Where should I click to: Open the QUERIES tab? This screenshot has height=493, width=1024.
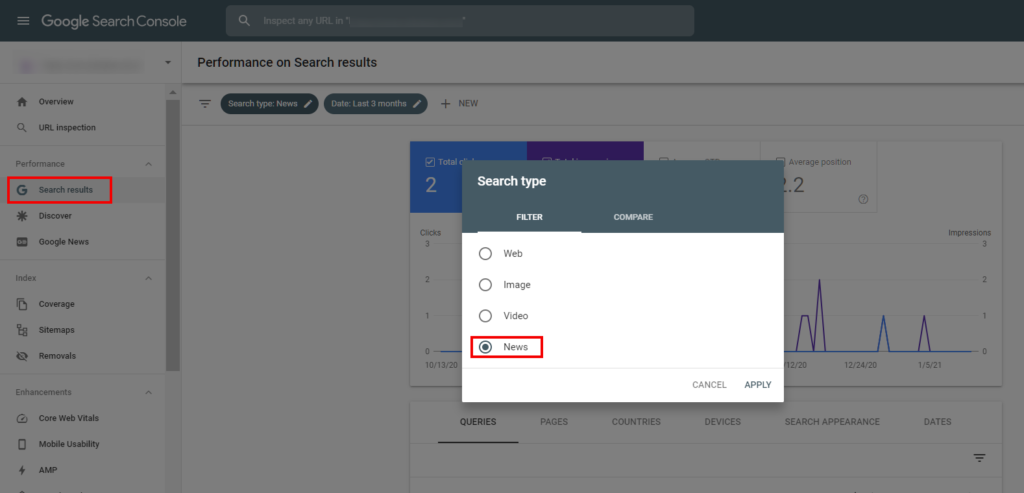478,422
